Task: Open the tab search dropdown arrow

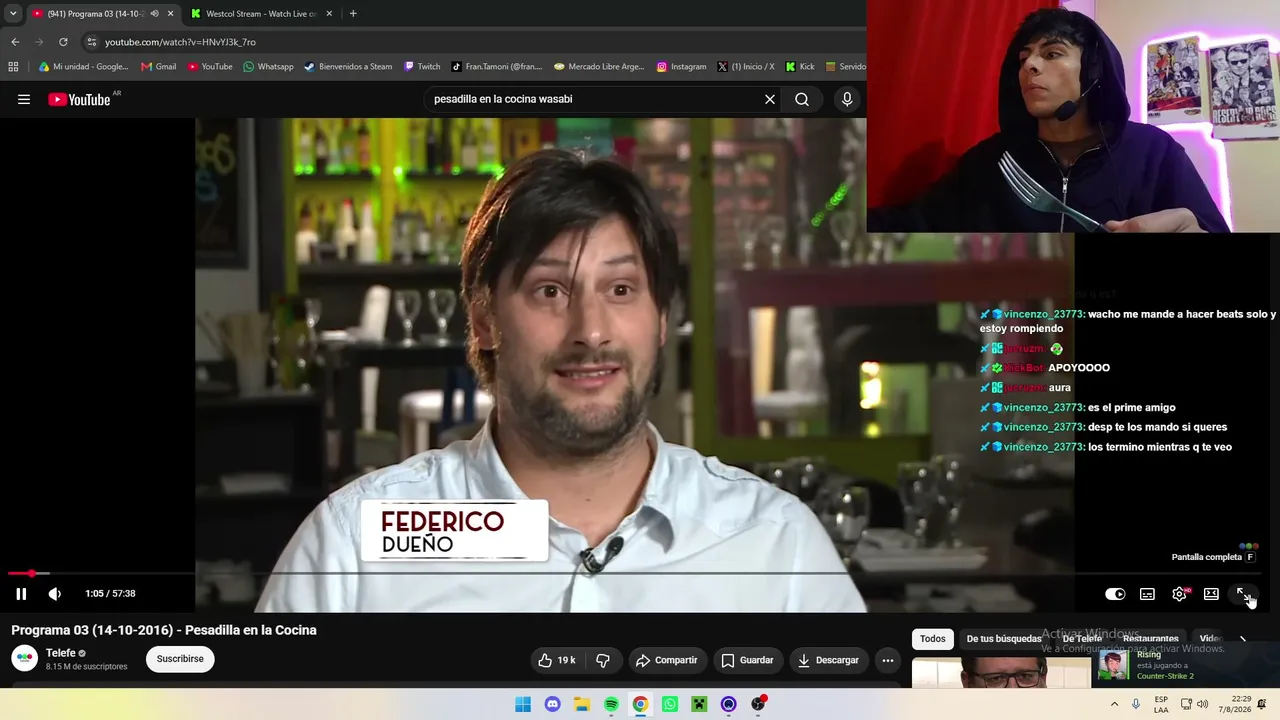Action: pos(13,14)
